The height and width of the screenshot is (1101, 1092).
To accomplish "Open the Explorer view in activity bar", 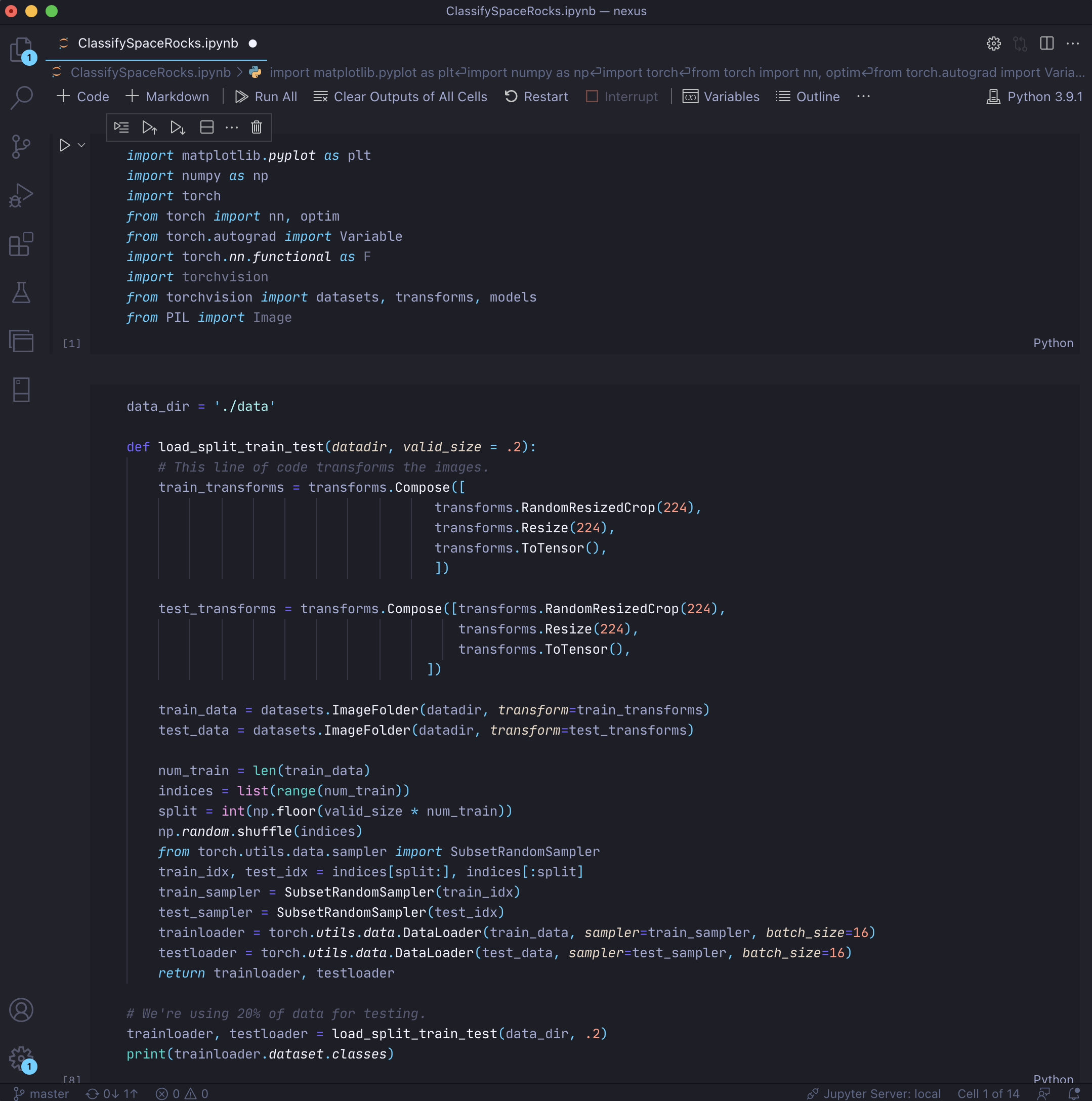I will coord(22,50).
